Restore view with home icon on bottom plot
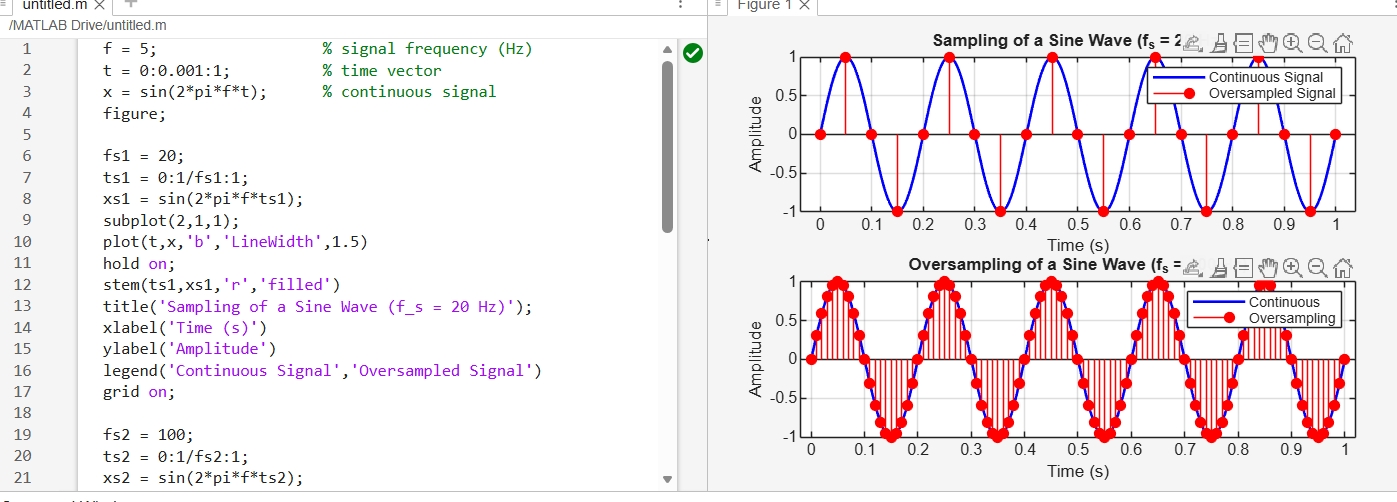The width and height of the screenshot is (1397, 502). point(1342,267)
